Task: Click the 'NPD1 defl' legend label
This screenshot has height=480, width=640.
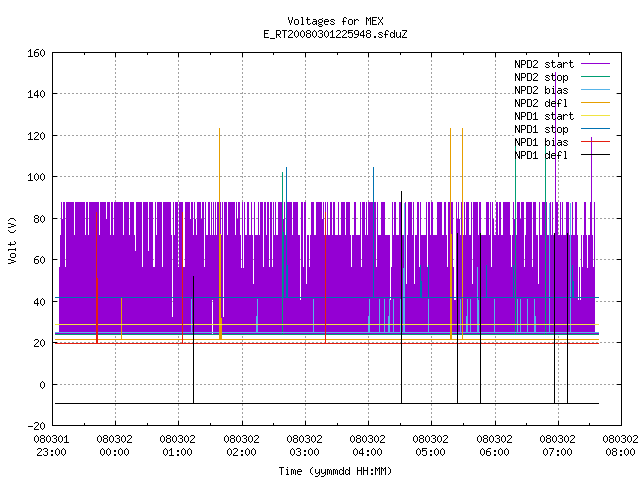Action: [541, 155]
